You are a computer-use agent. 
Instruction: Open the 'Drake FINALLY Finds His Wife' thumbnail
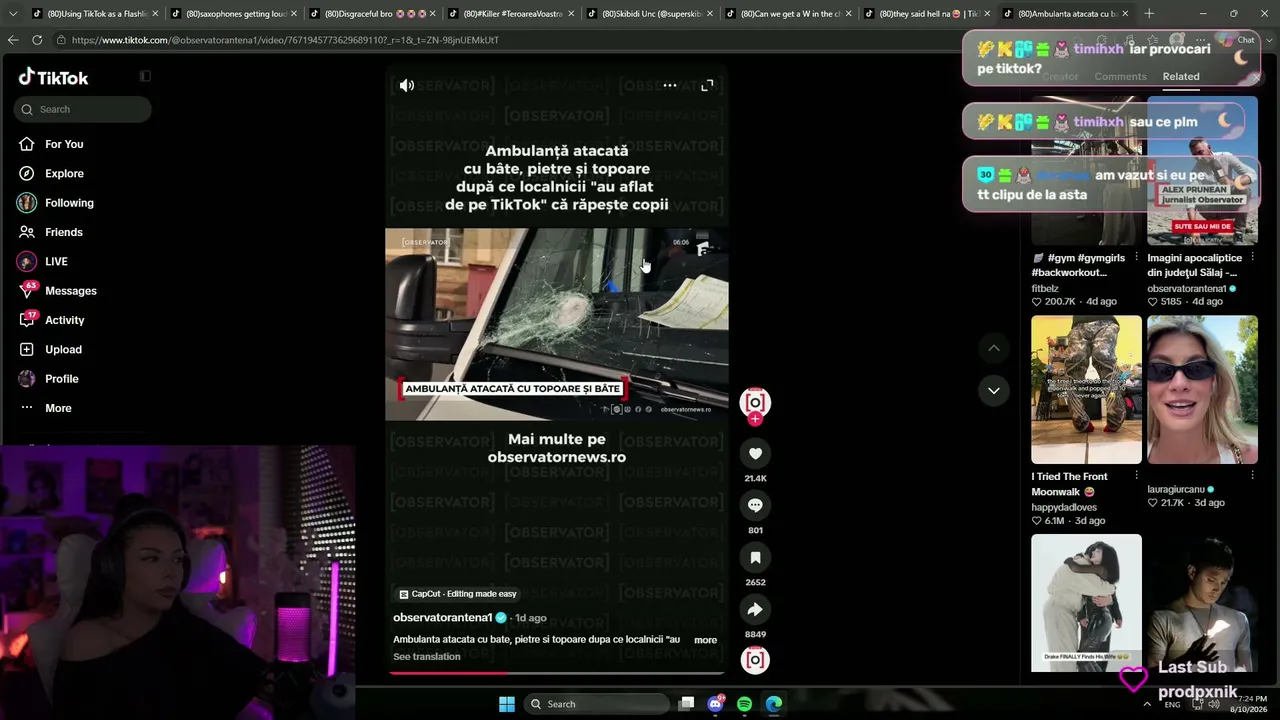pyautogui.click(x=1086, y=603)
